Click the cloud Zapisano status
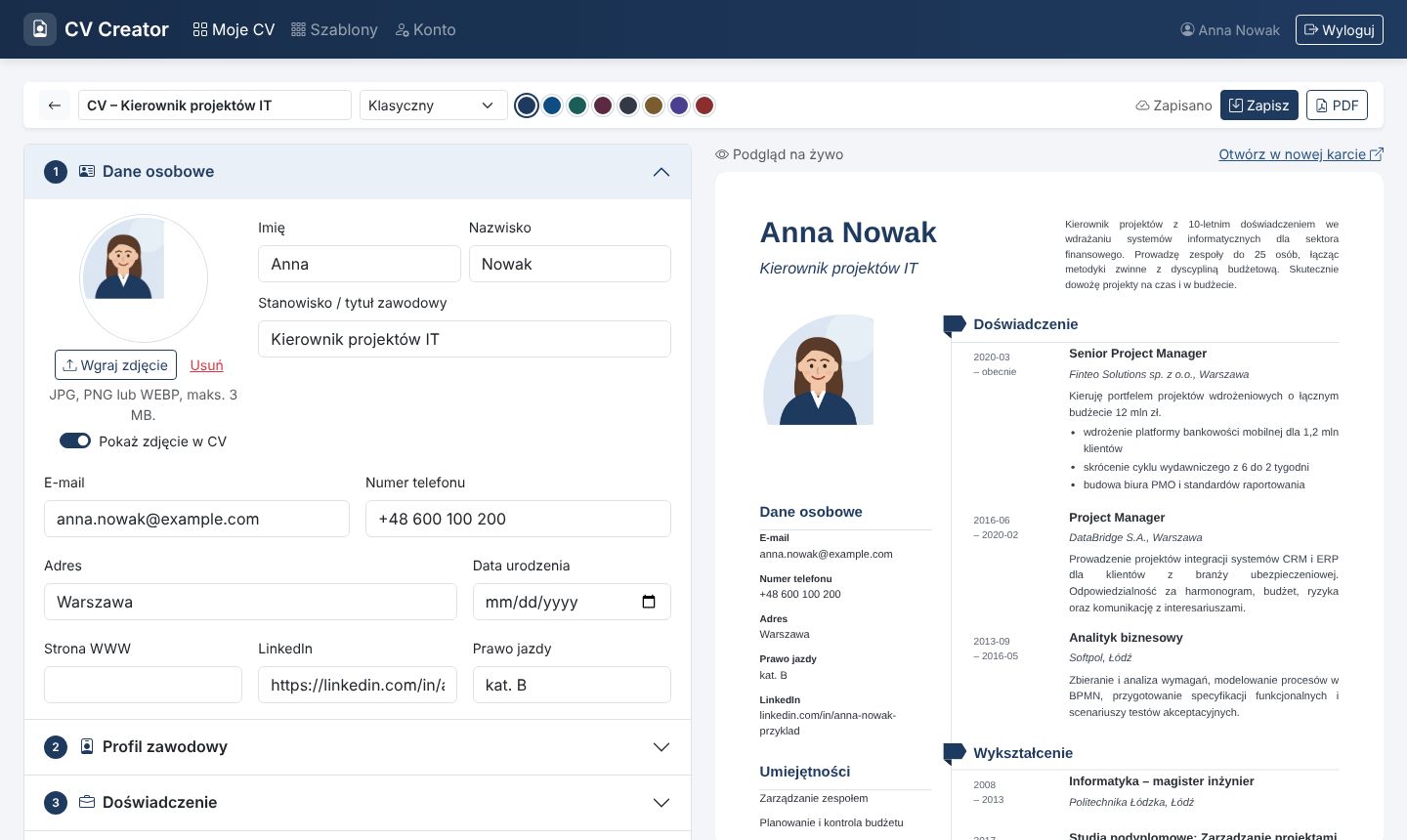The width and height of the screenshot is (1407, 840). (x=1173, y=105)
